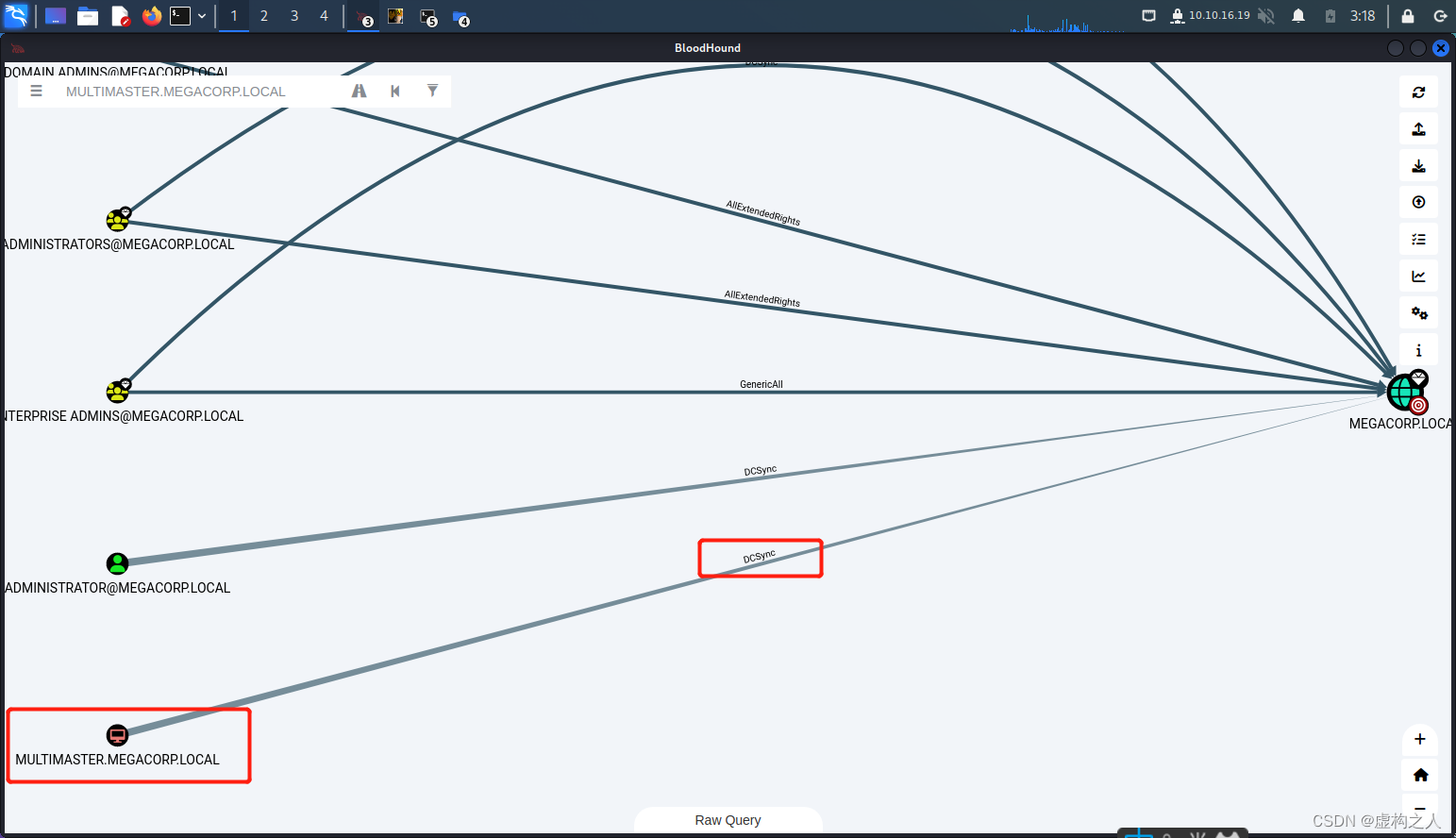1456x838 pixels.
Task: Select the ENTERPRISE ADMINS group node
Action: point(117,391)
